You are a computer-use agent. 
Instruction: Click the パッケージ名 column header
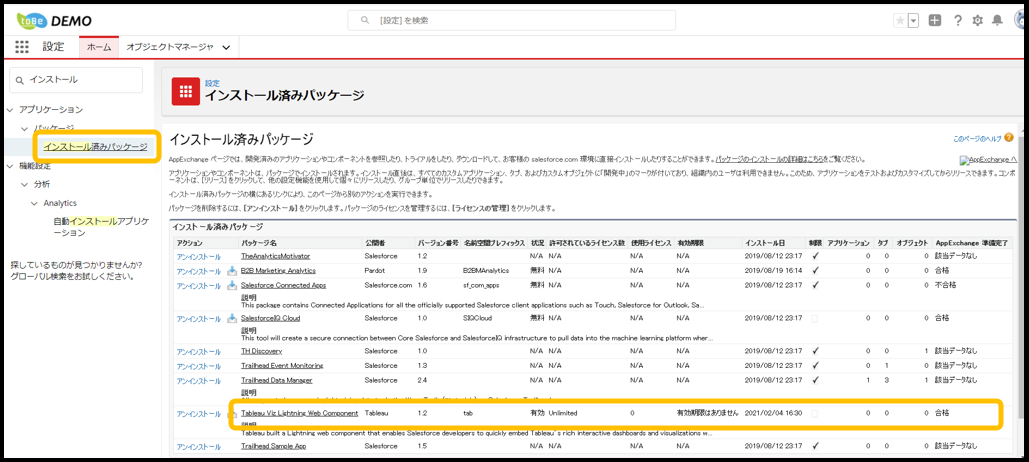[x=259, y=242]
